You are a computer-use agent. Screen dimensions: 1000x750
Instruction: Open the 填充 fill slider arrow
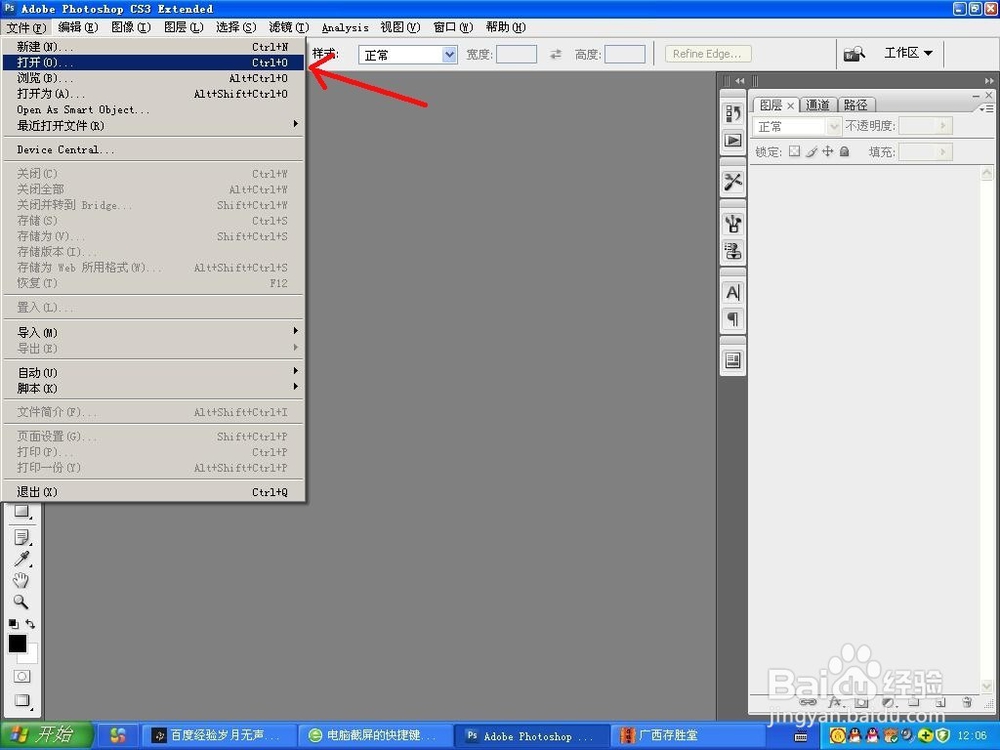[x=943, y=152]
